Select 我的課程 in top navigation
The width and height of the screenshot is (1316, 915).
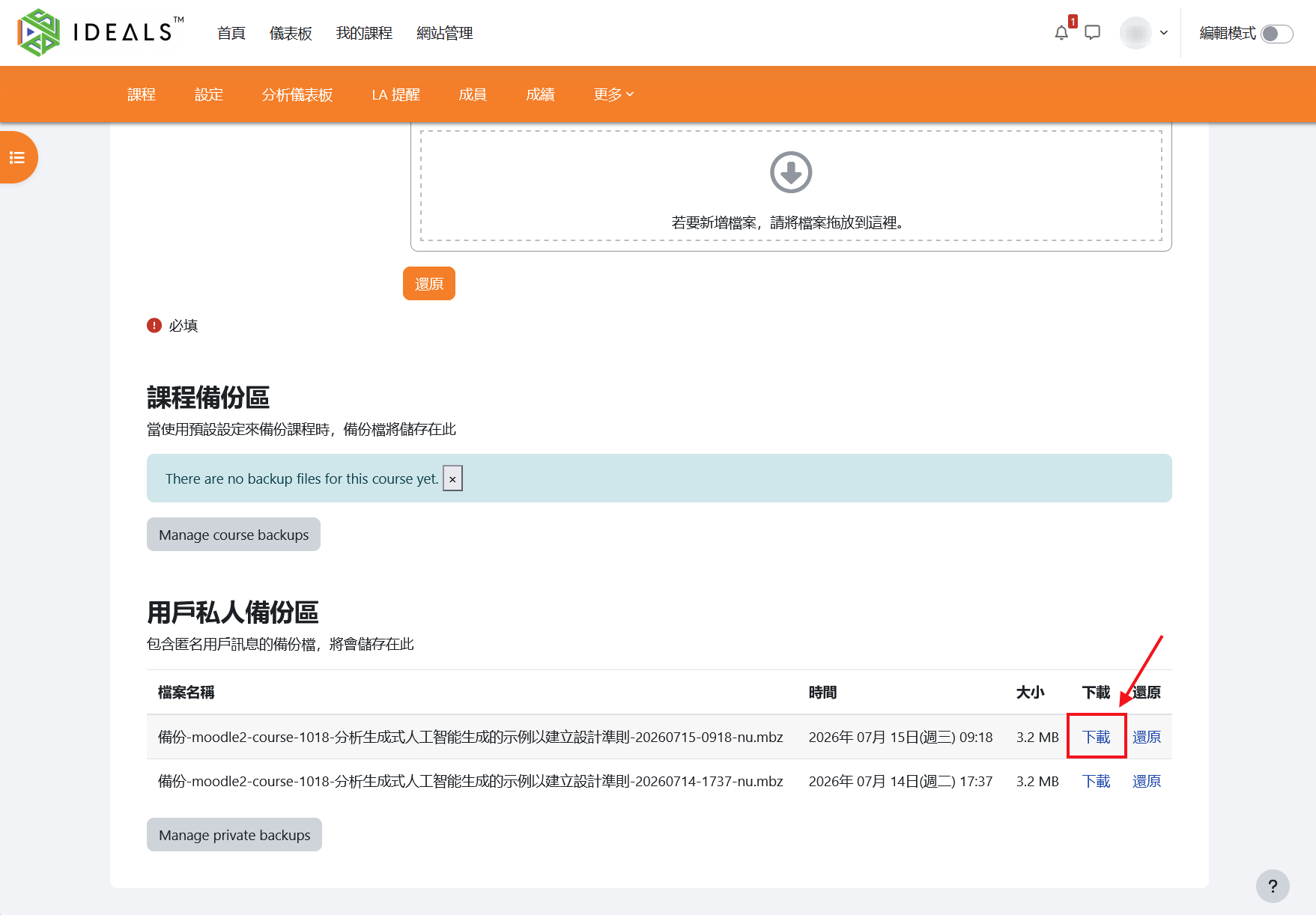[364, 33]
